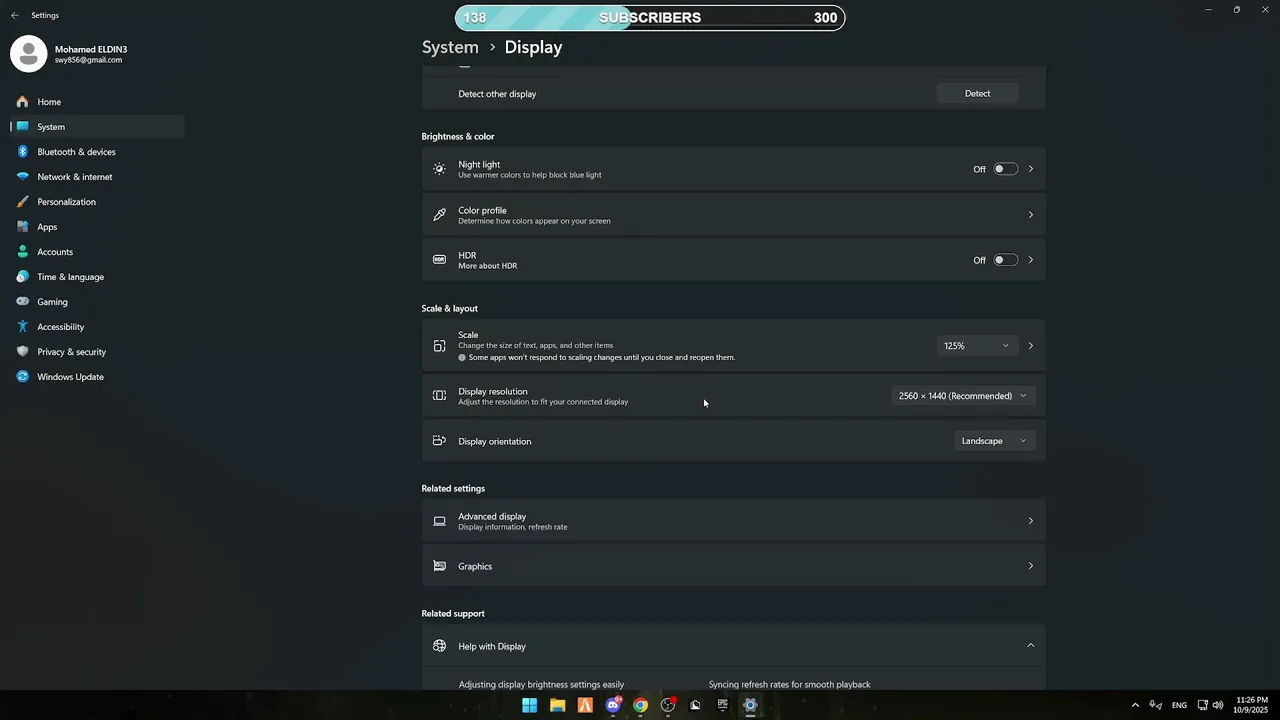
Task: Click the Graphics card icon
Action: click(x=439, y=566)
